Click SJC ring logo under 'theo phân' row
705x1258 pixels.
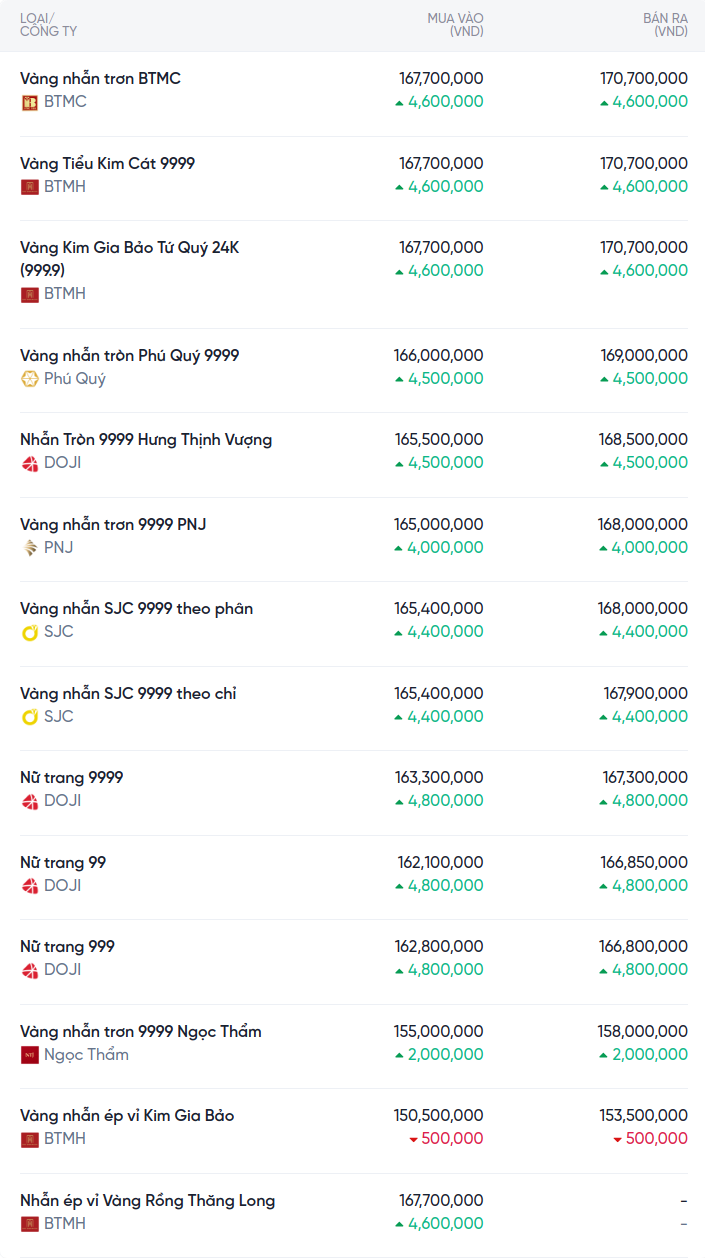click(x=30, y=632)
